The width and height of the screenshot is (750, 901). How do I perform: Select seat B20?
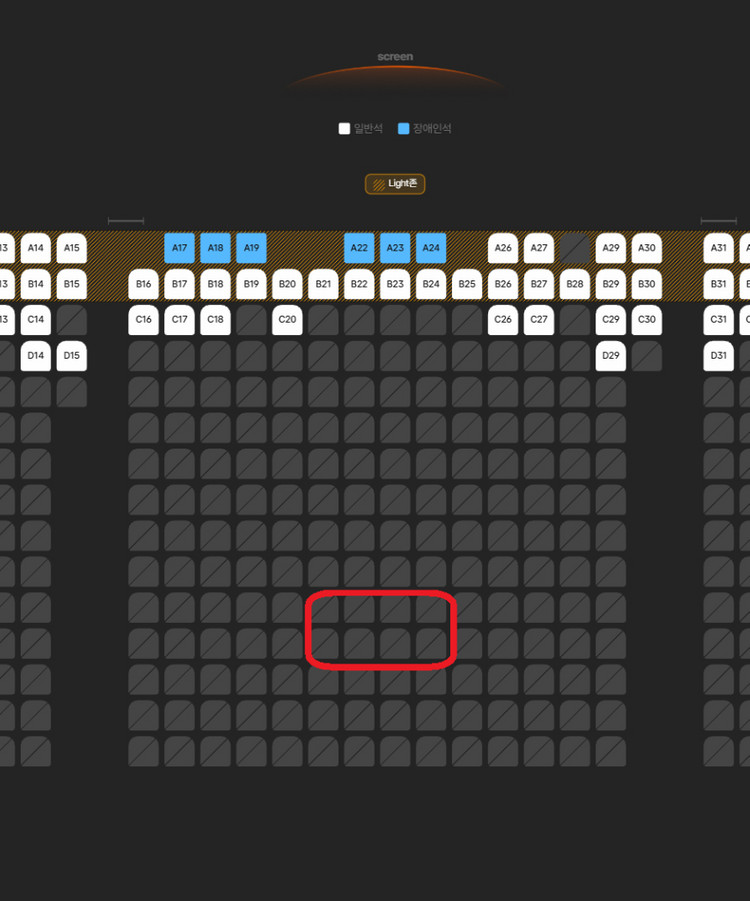[287, 284]
